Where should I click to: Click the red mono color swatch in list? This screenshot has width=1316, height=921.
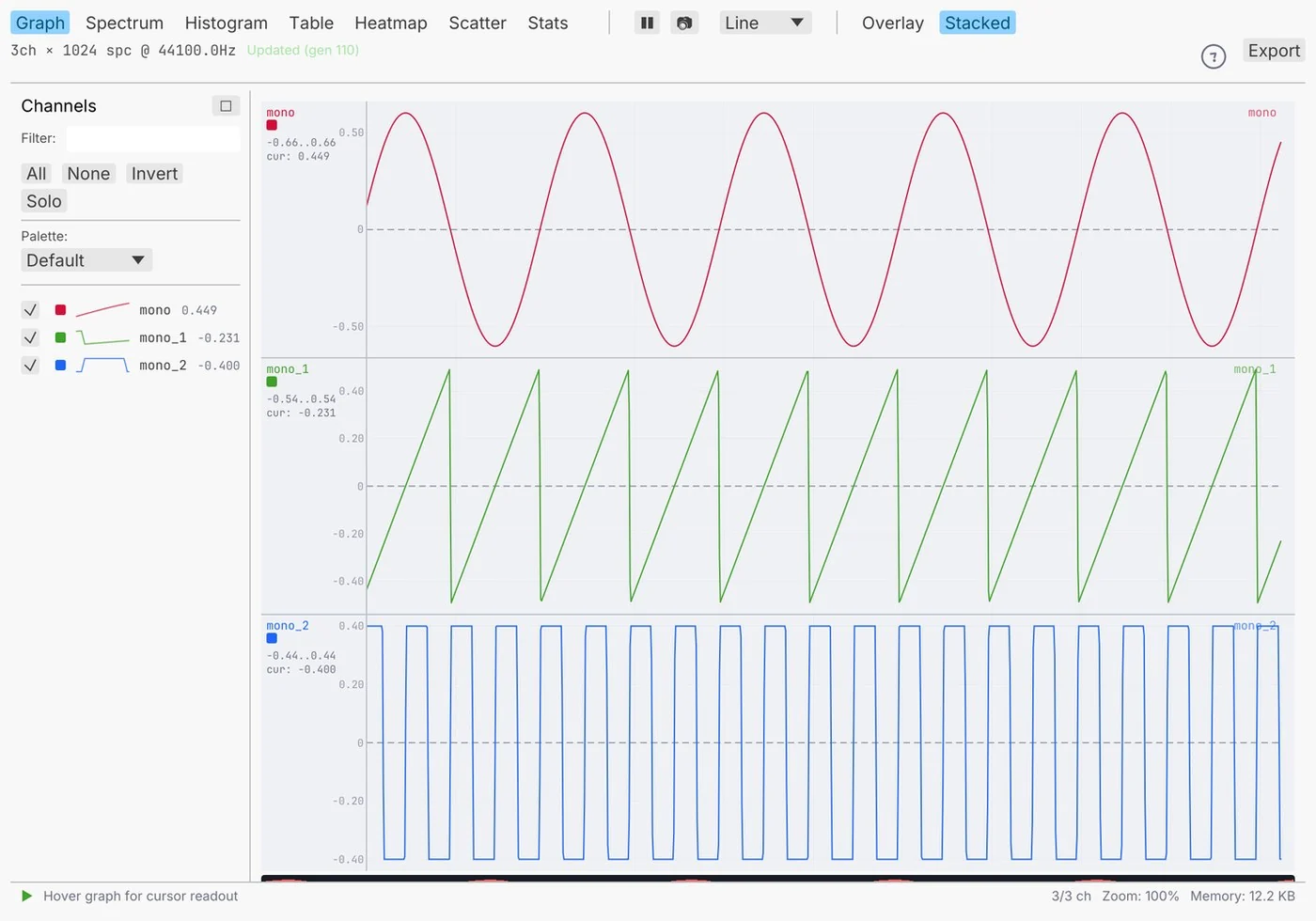60,310
